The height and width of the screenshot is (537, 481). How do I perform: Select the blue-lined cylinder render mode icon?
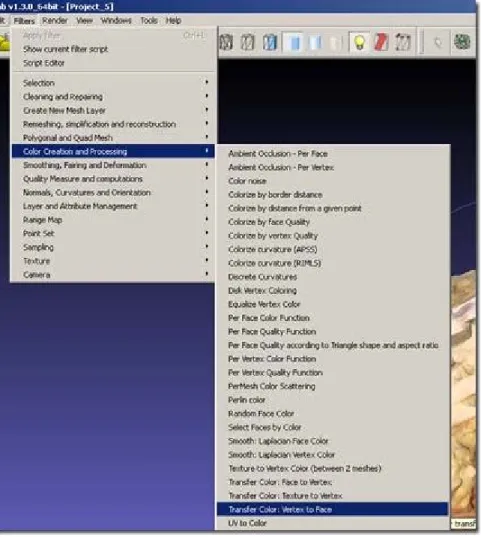[270, 42]
